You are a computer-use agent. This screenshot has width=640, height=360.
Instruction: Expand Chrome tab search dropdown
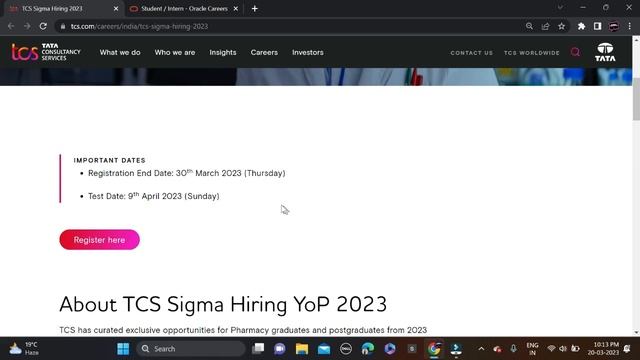(560, 8)
